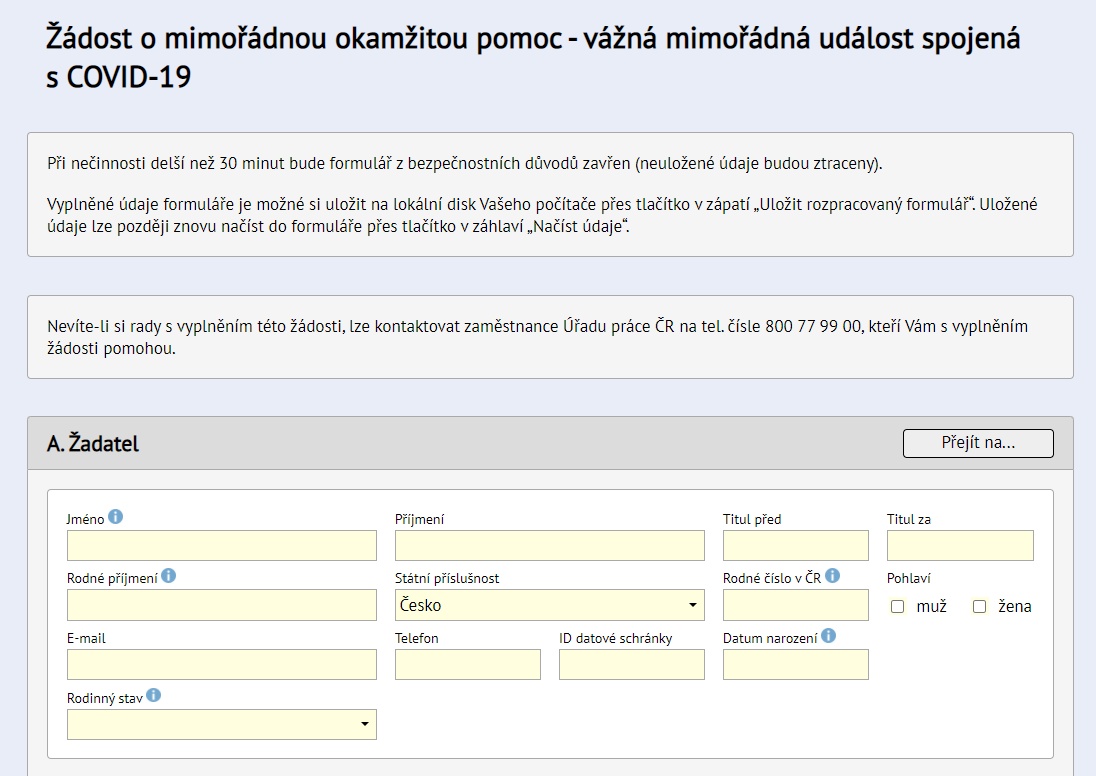1096x776 pixels.
Task: Focus the Datum narození input field
Action: coord(795,664)
